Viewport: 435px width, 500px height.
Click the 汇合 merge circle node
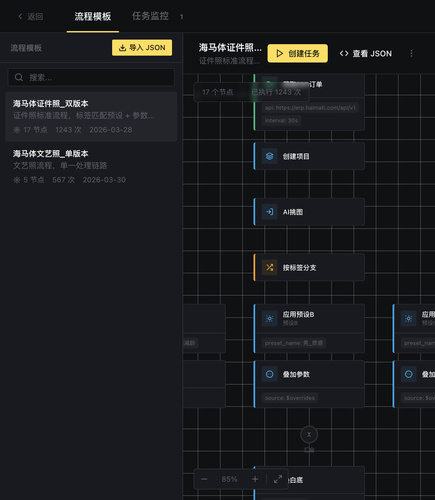(309, 434)
